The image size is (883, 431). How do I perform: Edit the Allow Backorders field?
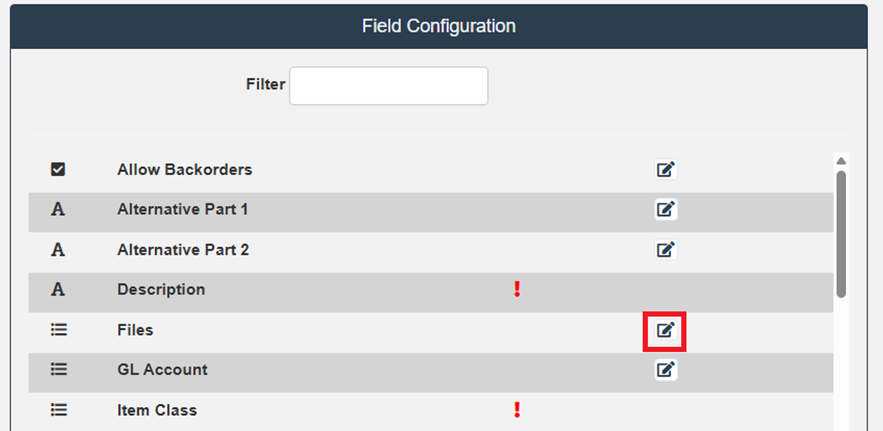(665, 170)
